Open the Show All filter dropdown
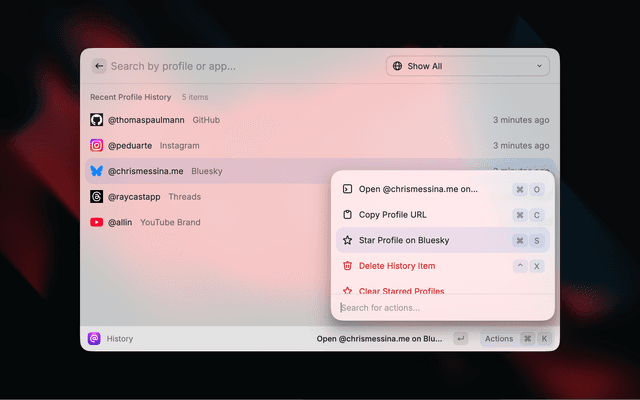The height and width of the screenshot is (400, 640). pyautogui.click(x=467, y=66)
